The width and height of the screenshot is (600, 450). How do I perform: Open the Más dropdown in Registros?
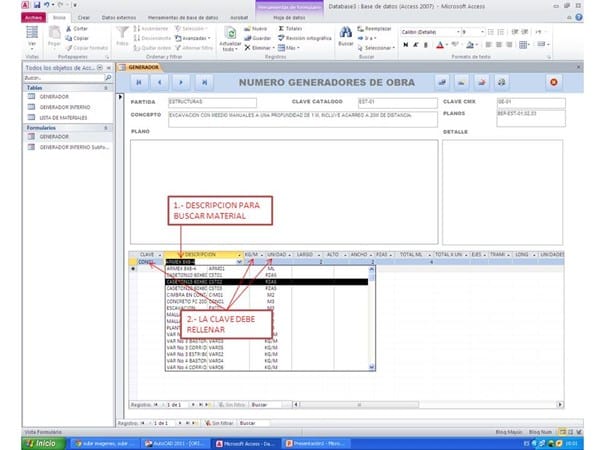pos(289,48)
